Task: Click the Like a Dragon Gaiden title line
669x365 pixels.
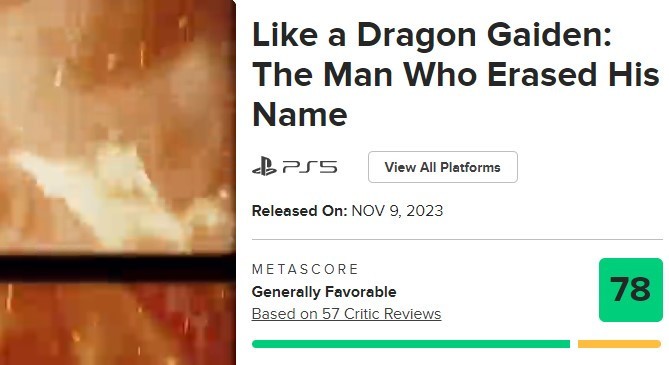Action: (x=432, y=35)
